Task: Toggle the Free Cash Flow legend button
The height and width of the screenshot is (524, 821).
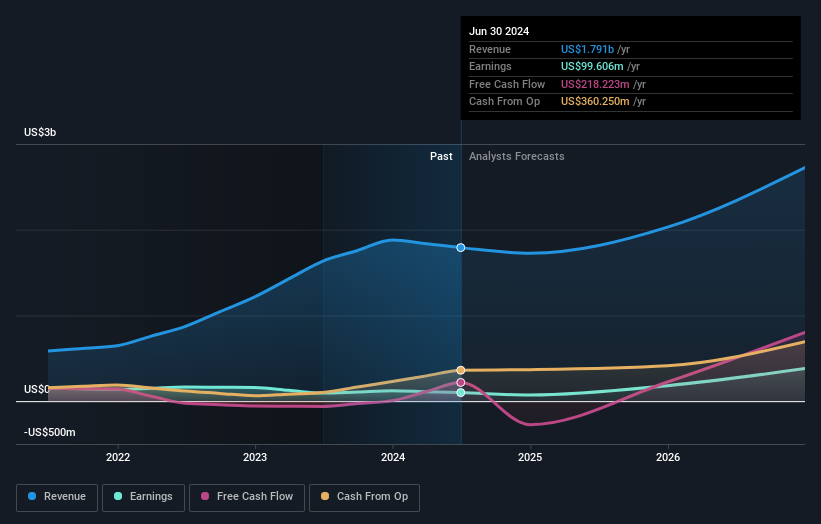Action: coord(247,497)
